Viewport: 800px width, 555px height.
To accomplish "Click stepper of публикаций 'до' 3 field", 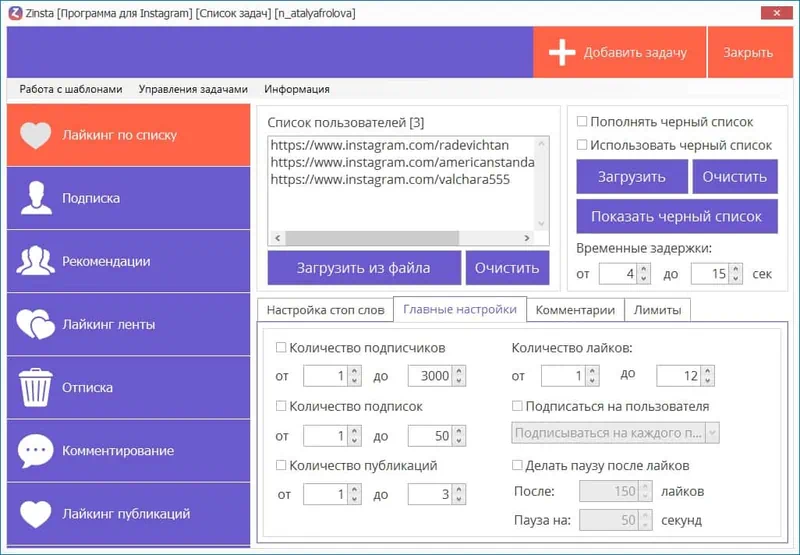I will (x=459, y=494).
